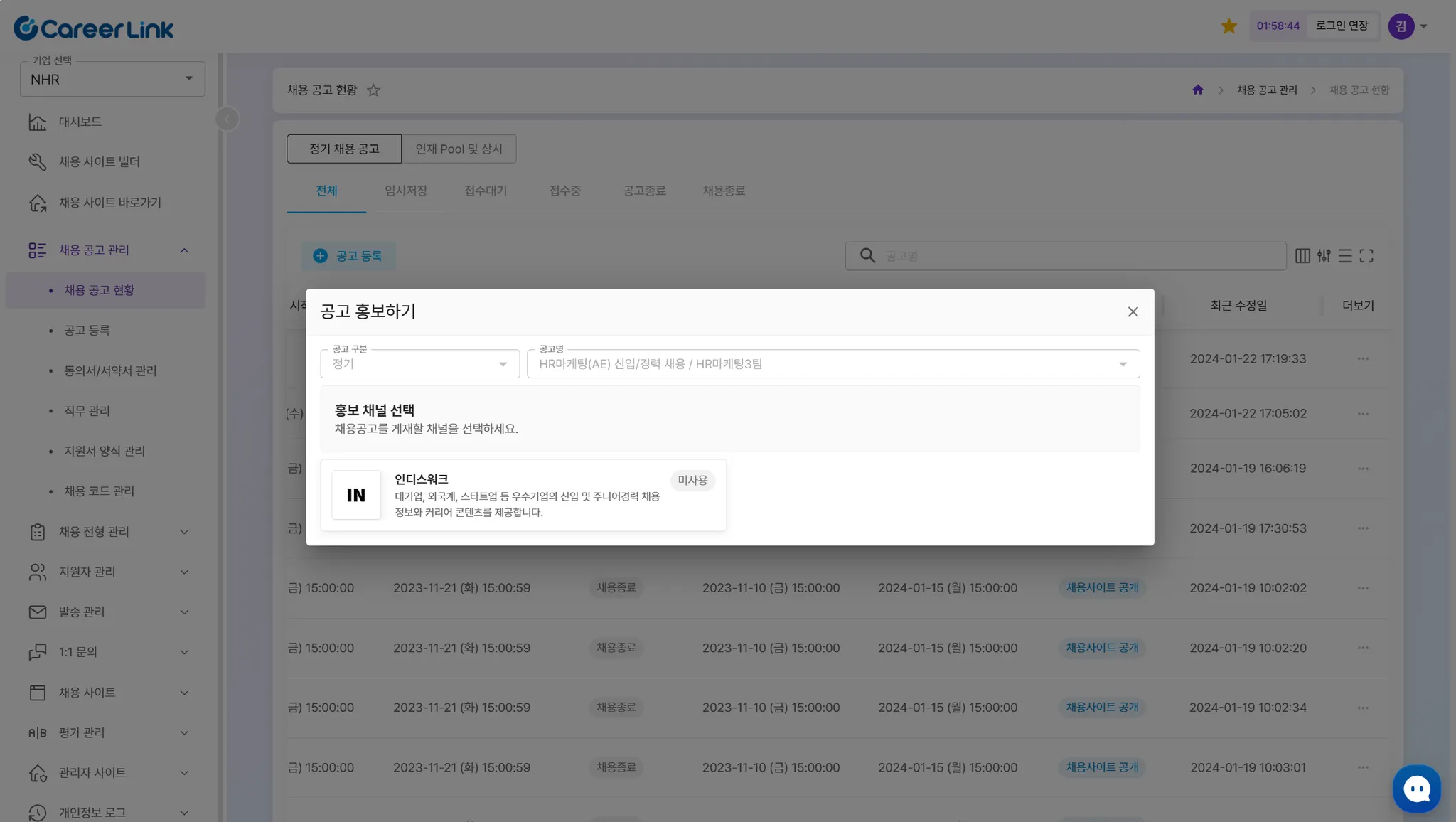
Task: Open the 공고 구분 dropdown
Action: 419,364
